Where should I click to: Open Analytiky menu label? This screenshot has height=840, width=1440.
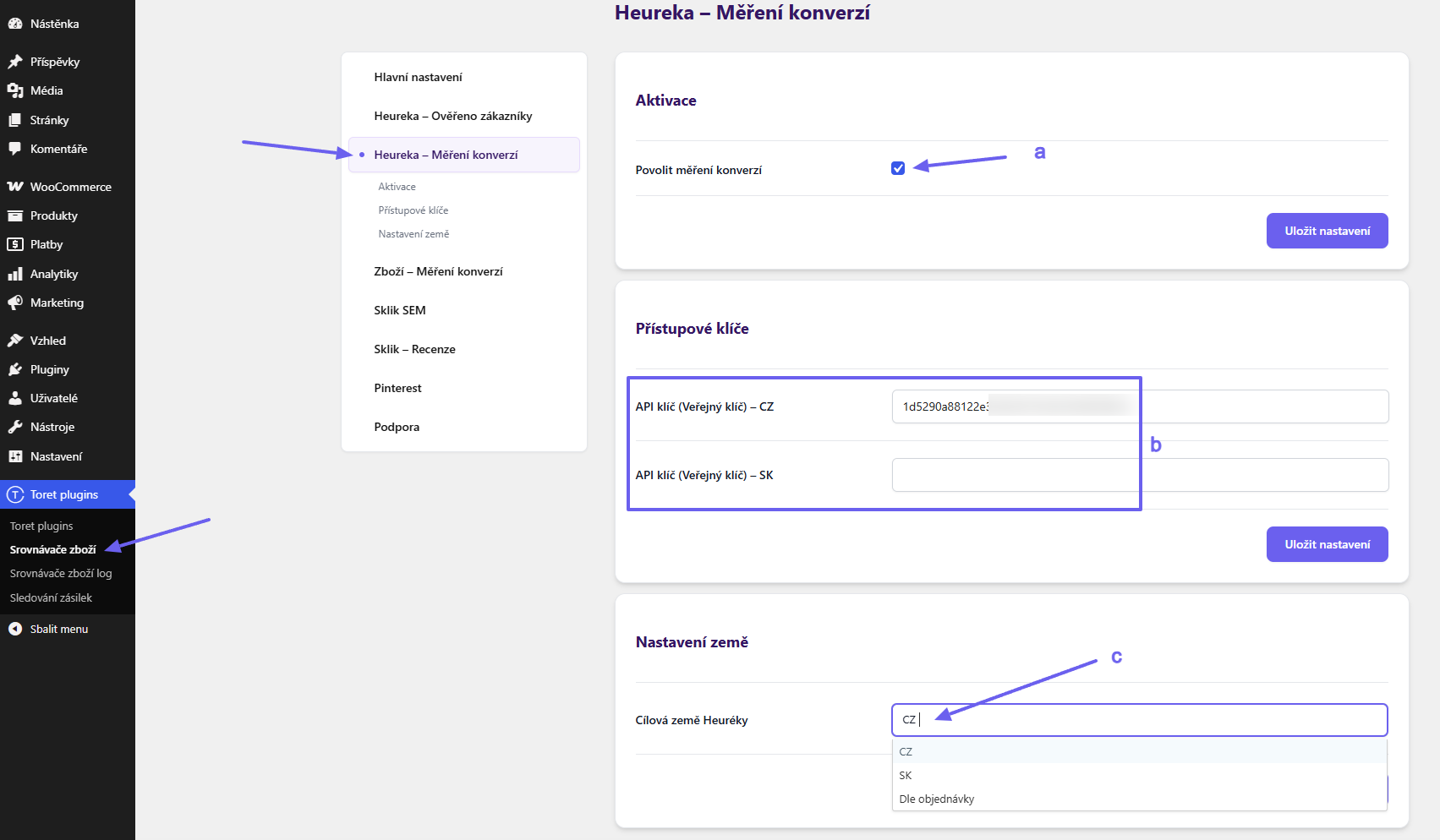54,274
